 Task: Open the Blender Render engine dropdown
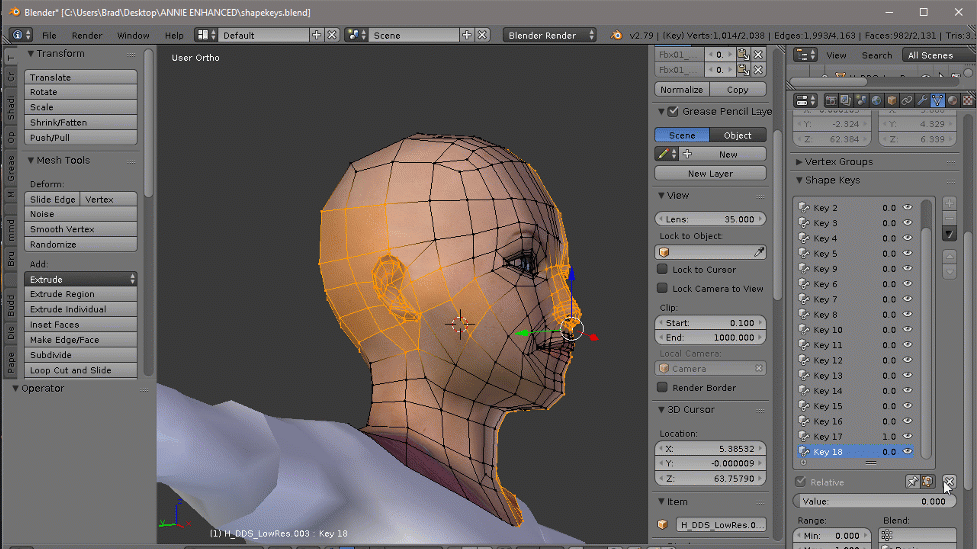click(550, 35)
